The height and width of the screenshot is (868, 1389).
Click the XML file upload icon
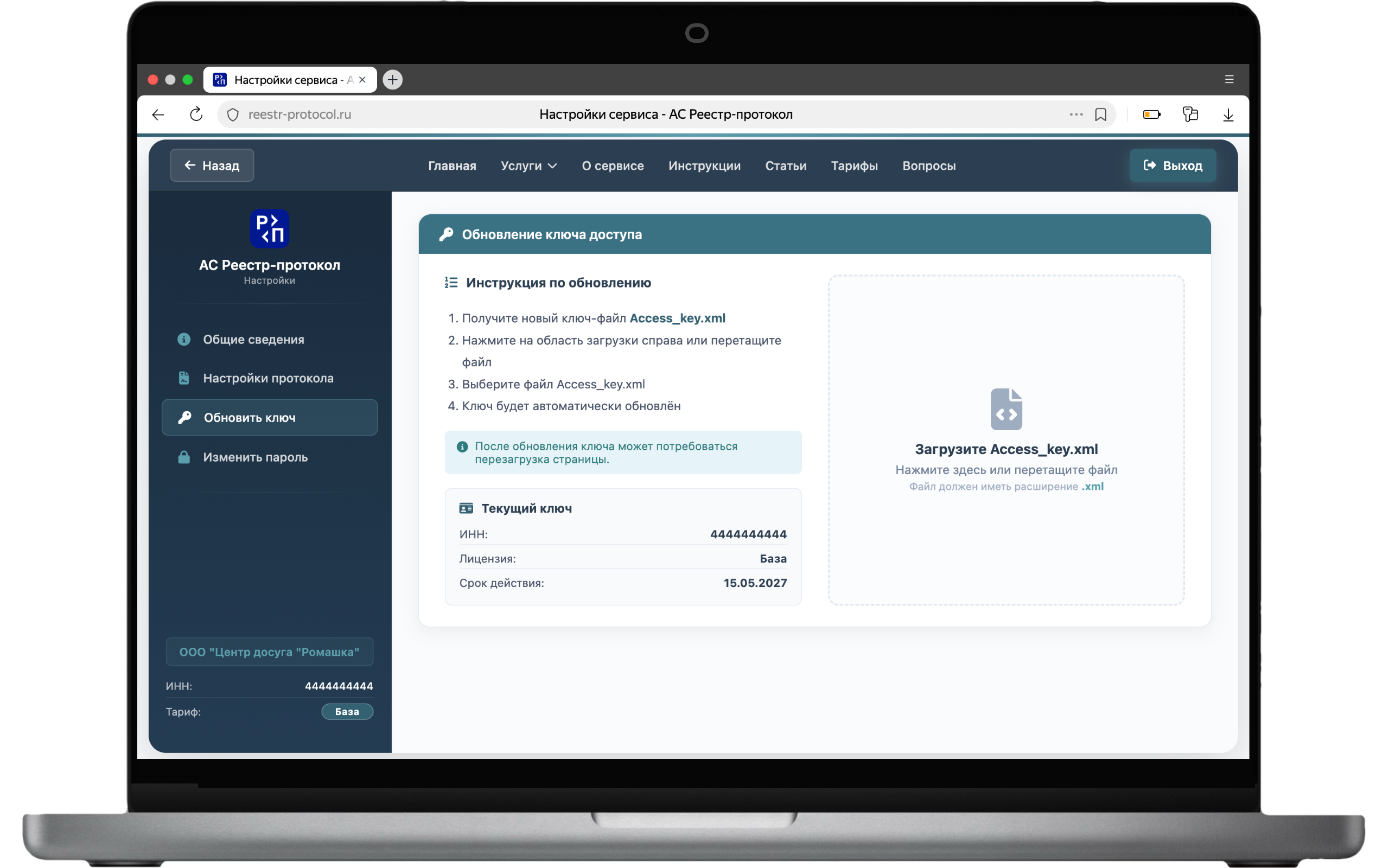(x=1005, y=409)
